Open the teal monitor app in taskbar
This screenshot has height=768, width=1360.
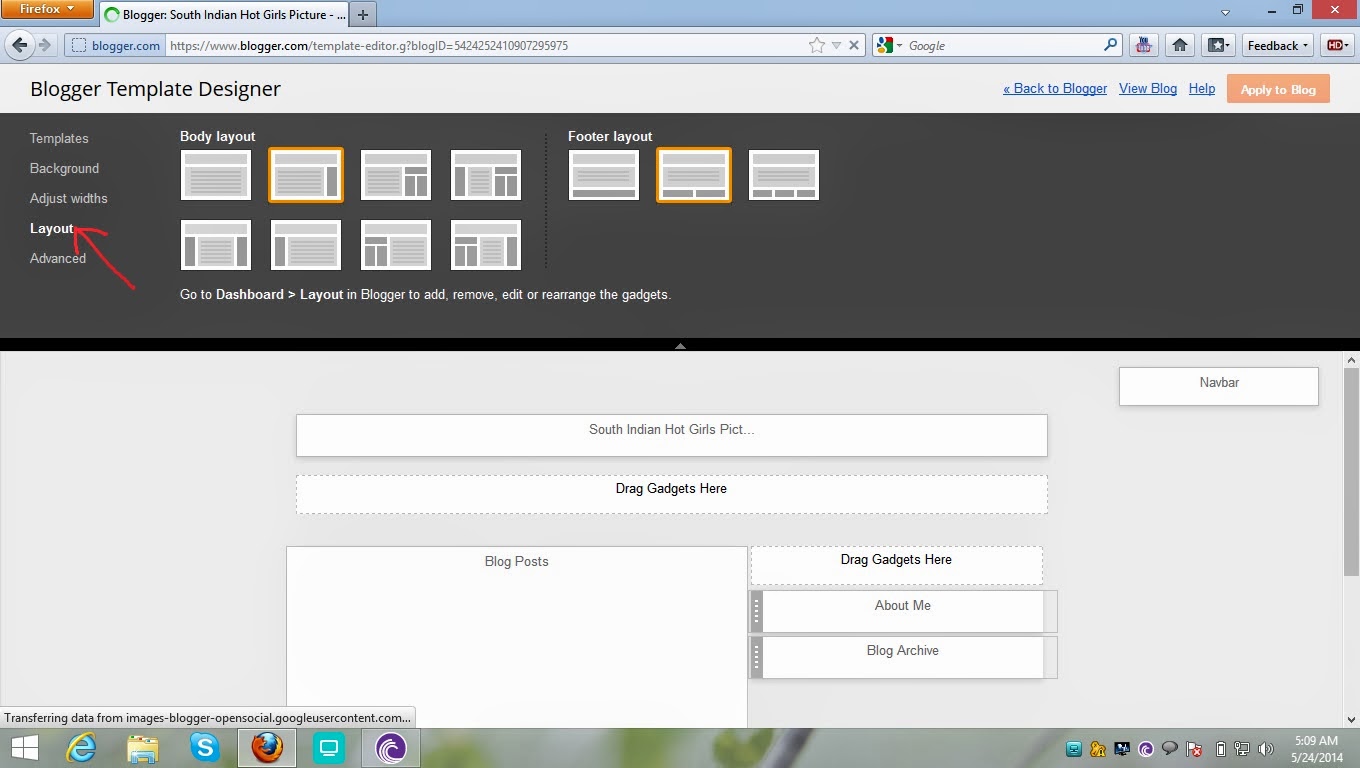[328, 748]
